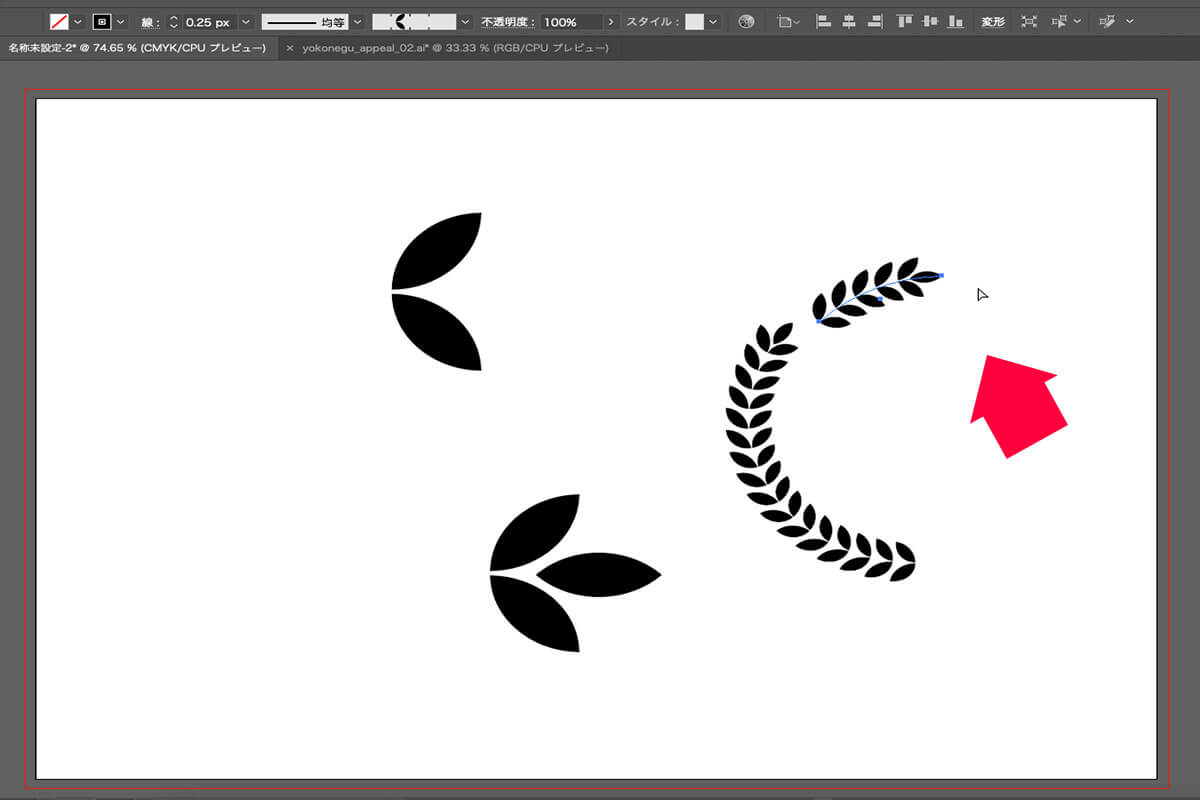Click vertical align bottom icon
This screenshot has width=1200, height=800.
coord(956,21)
